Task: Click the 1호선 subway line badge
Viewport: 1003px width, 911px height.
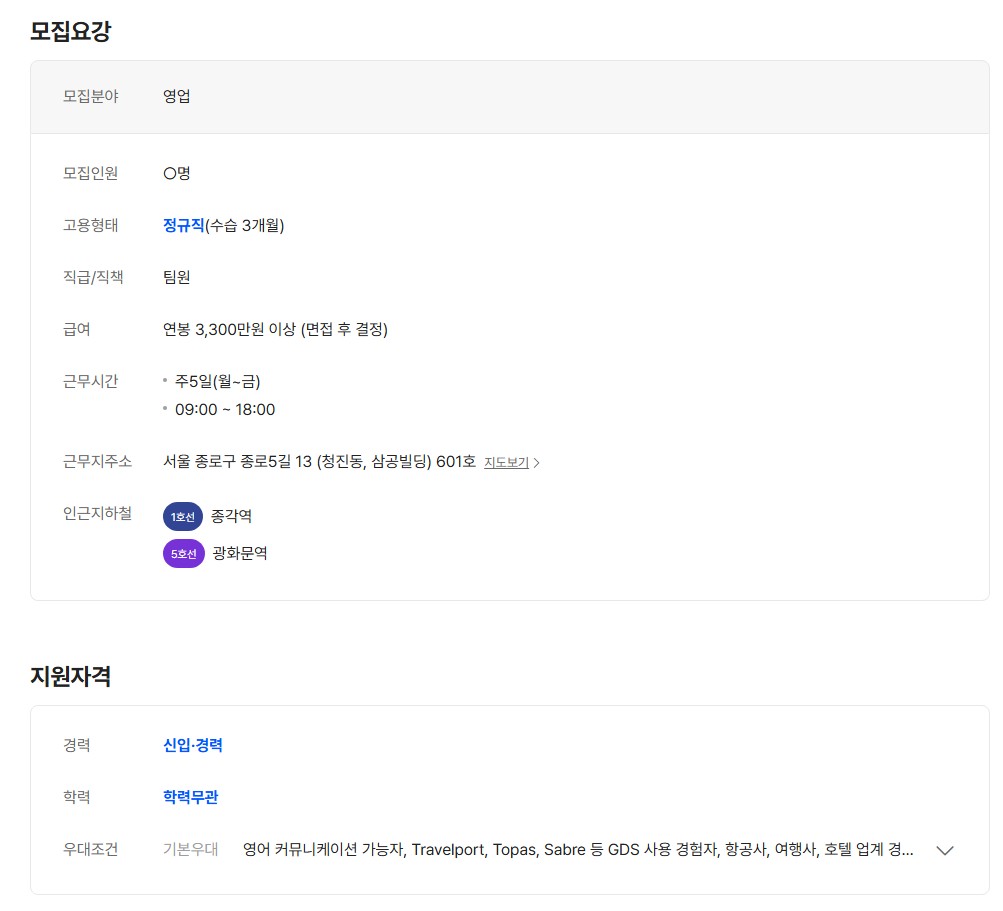Action: (182, 517)
